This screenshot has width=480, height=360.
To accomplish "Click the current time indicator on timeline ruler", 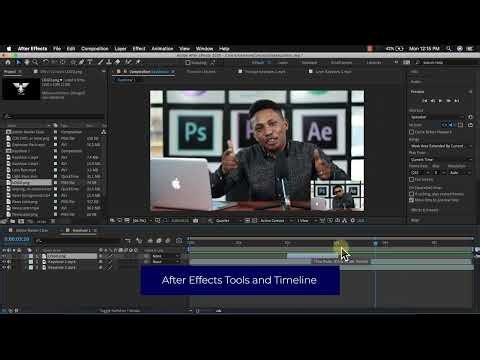I will click(x=376, y=243).
